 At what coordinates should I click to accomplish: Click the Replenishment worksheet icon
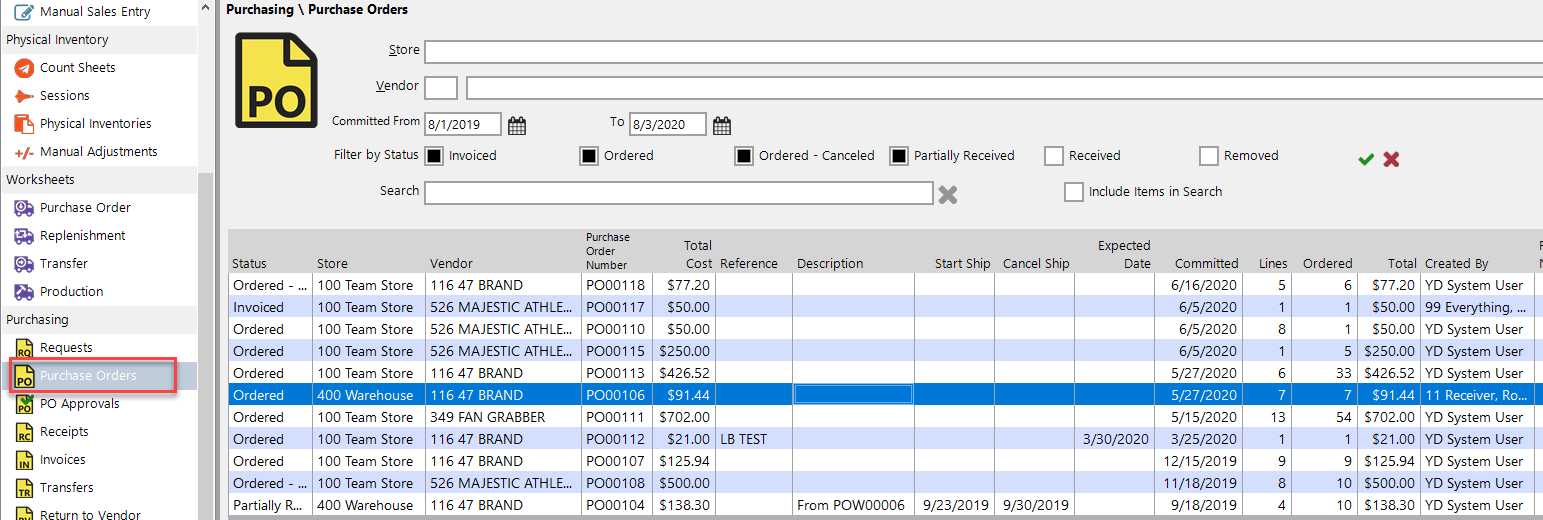pos(24,236)
